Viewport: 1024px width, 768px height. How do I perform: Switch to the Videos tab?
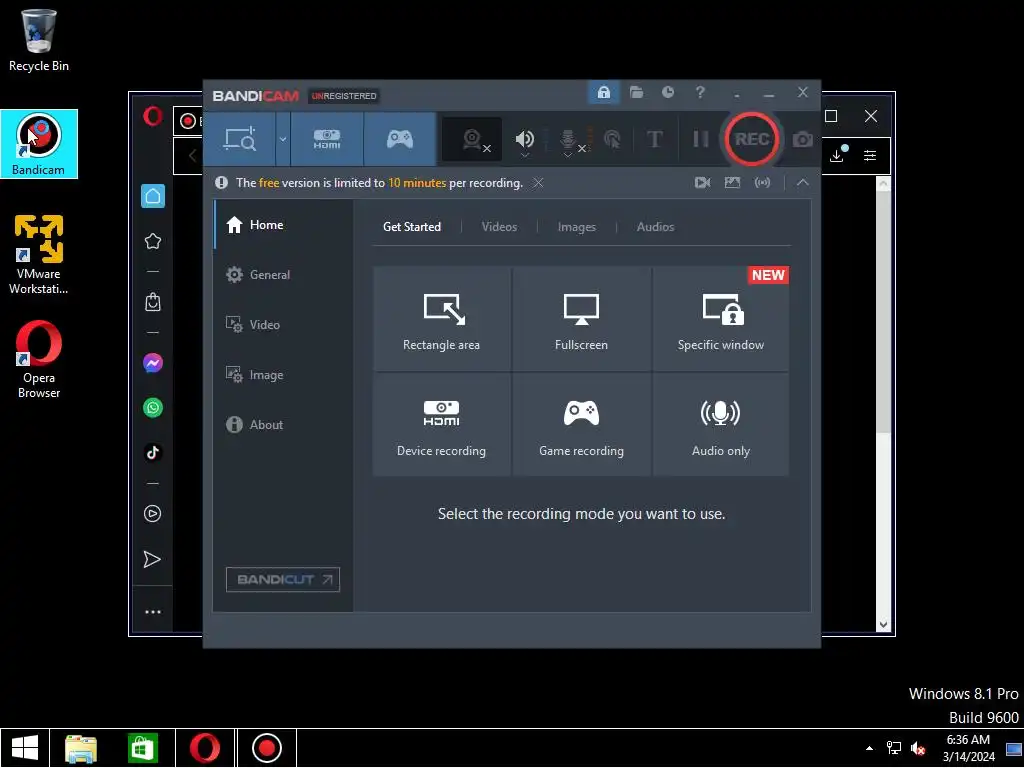click(499, 227)
